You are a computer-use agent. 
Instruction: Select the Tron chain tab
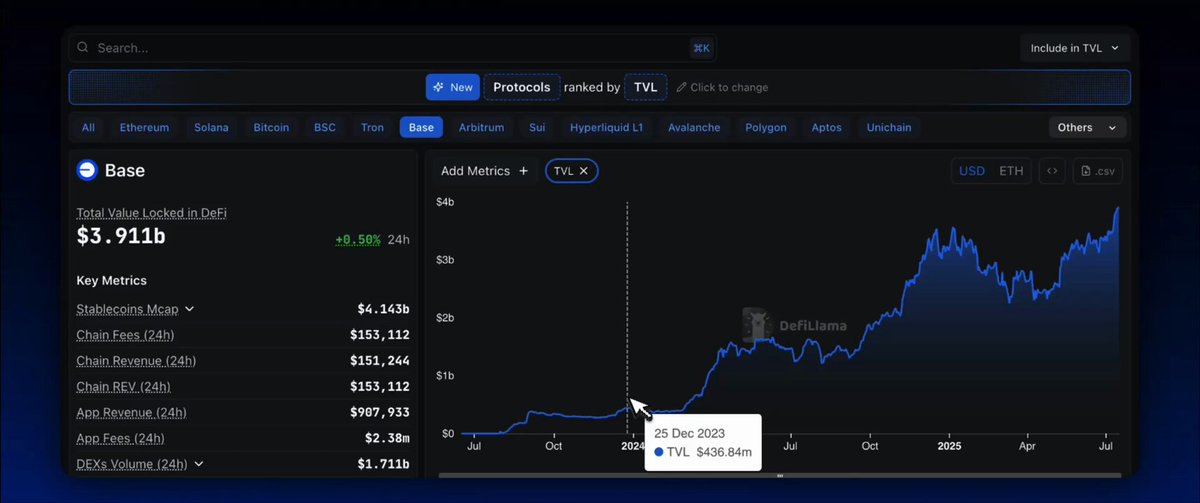[x=372, y=127]
